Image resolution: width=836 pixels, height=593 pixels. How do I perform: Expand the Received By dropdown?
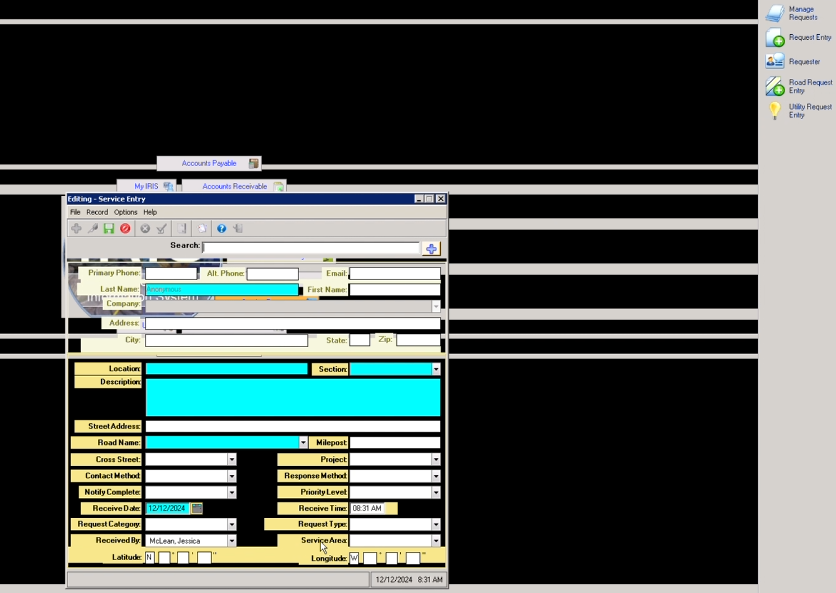tap(231, 541)
